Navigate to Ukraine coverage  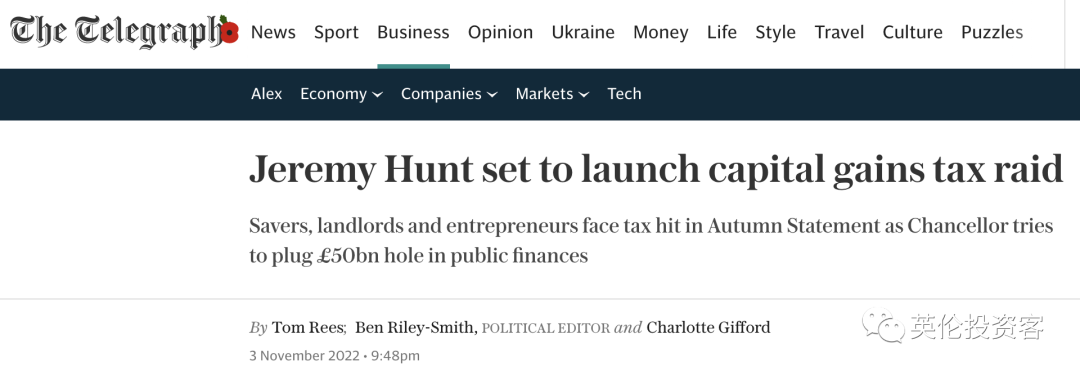point(583,32)
